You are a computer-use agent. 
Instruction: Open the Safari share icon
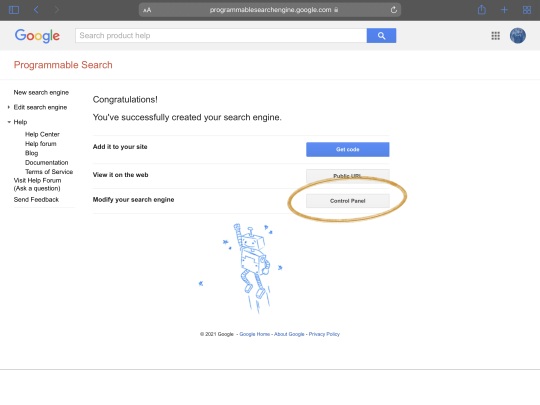(482, 10)
